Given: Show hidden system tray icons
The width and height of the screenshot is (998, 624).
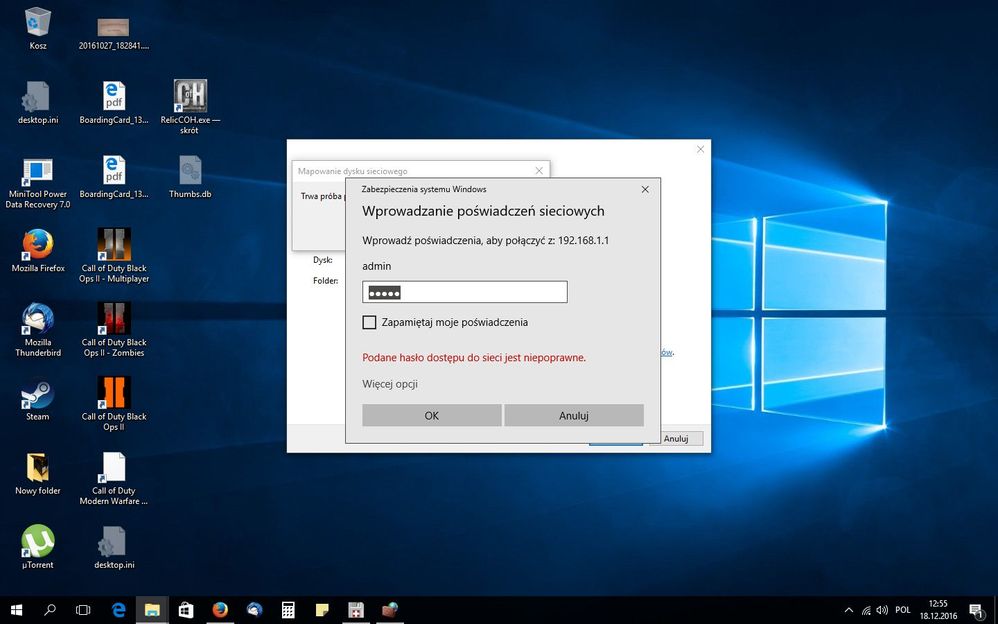Looking at the screenshot, I should coord(849,609).
